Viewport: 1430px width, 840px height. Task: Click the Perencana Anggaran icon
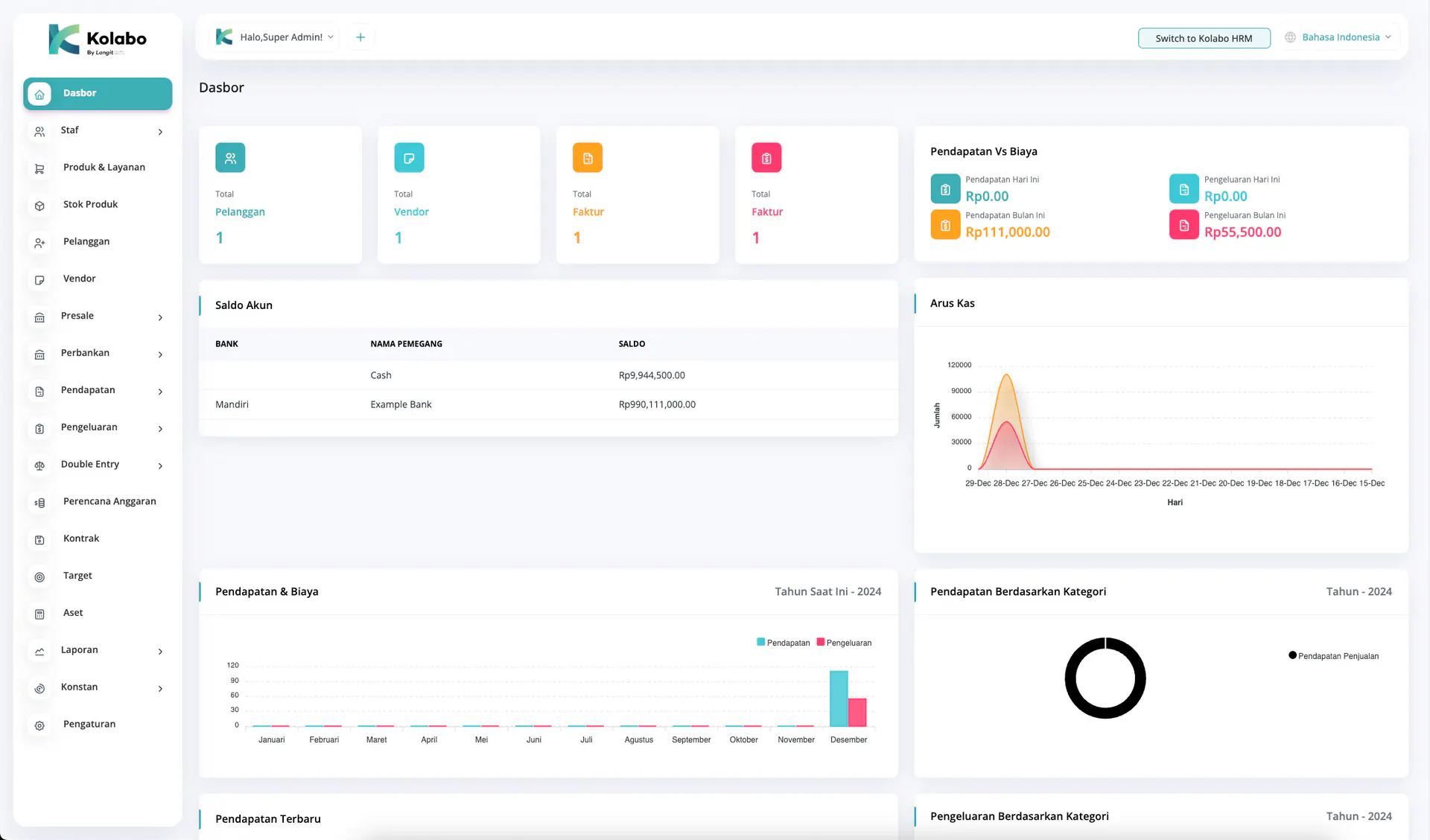tap(39, 503)
